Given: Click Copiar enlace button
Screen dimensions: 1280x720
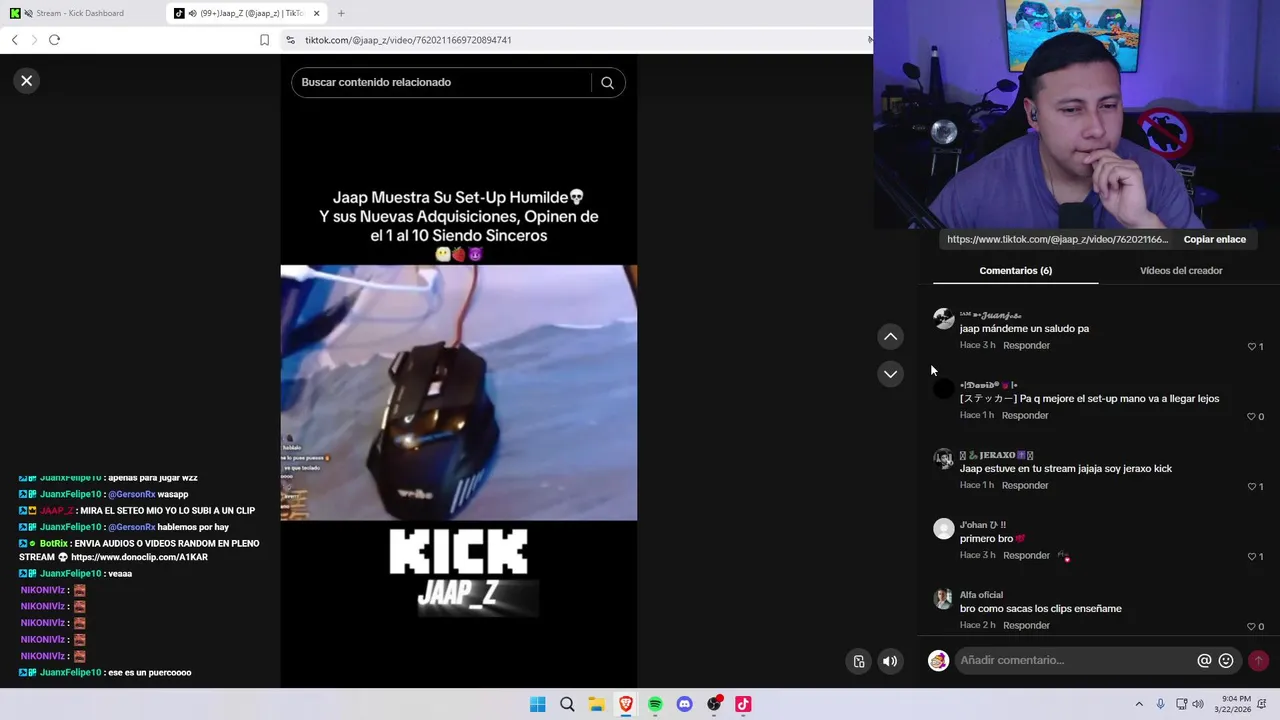Looking at the screenshot, I should point(1214,240).
